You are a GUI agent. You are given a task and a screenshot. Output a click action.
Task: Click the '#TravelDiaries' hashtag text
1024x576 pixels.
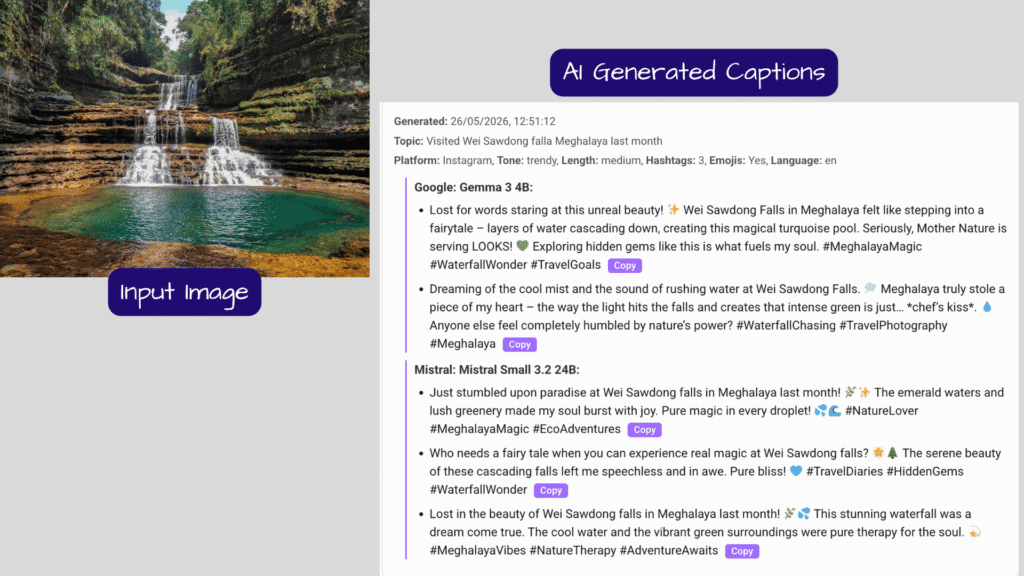coord(844,472)
